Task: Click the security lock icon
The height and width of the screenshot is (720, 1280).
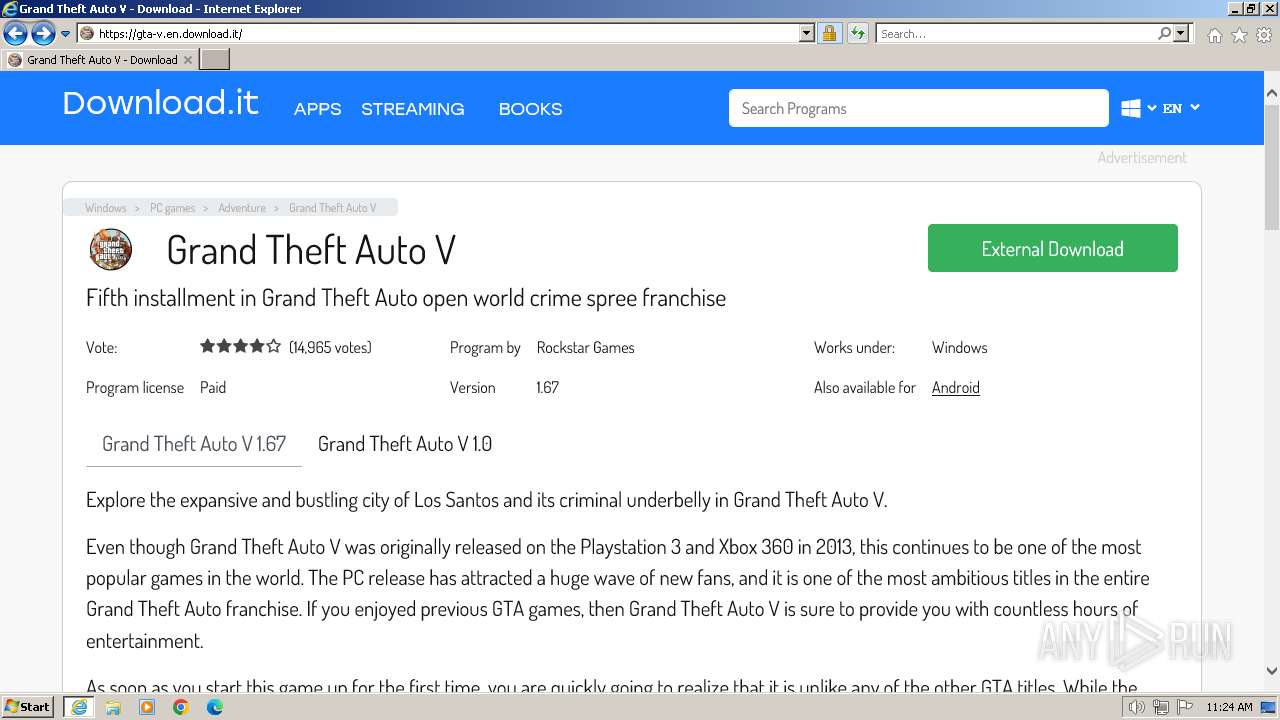Action: pyautogui.click(x=829, y=33)
